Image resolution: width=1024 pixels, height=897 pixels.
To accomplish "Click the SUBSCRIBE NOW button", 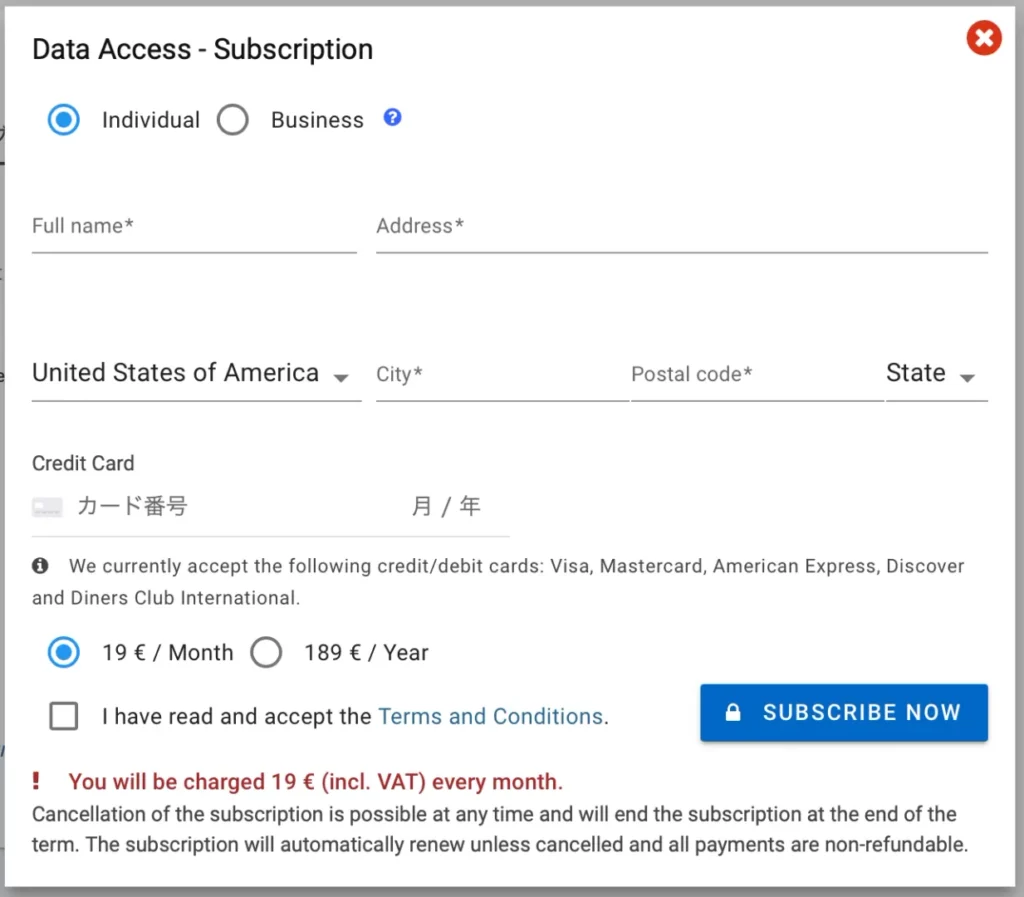I will click(x=844, y=712).
